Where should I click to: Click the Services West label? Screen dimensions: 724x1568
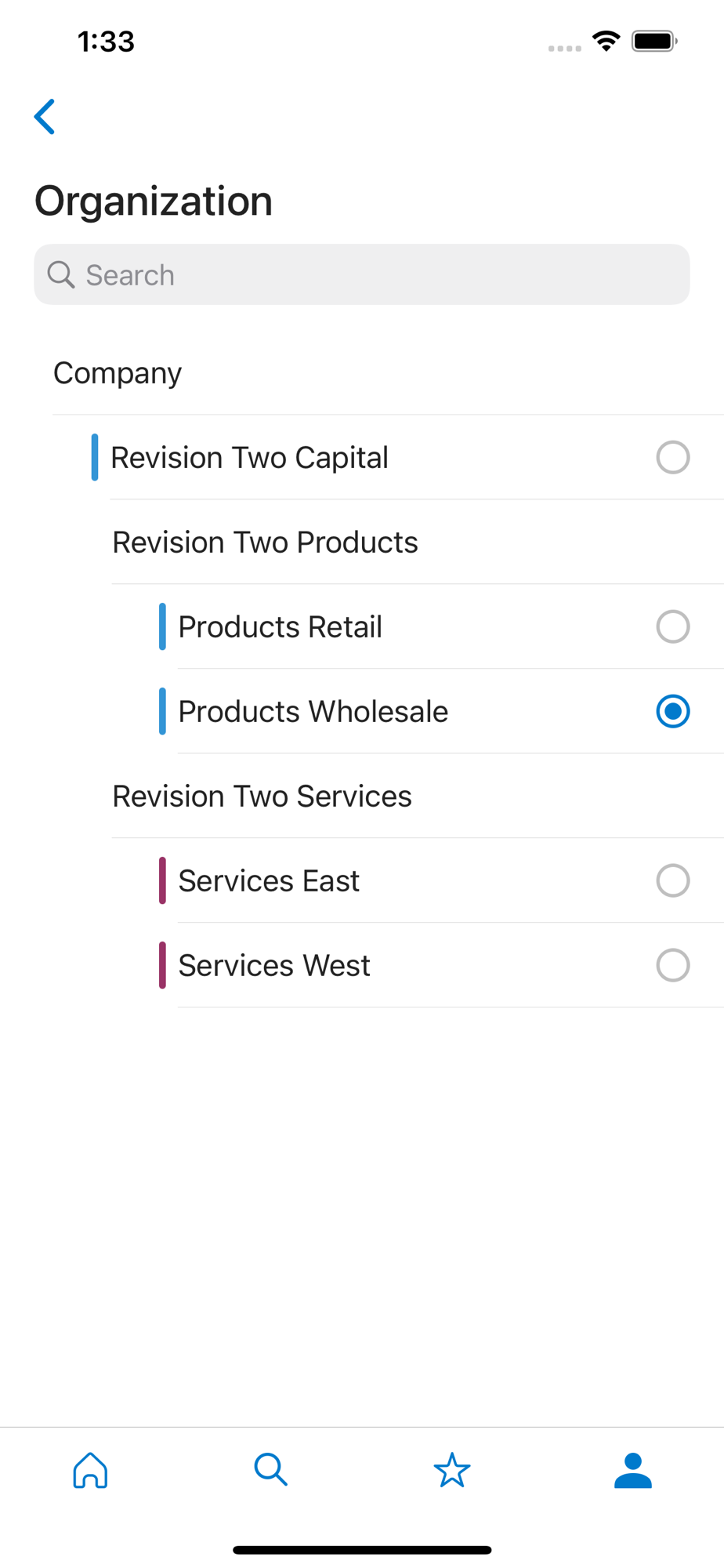click(x=274, y=965)
